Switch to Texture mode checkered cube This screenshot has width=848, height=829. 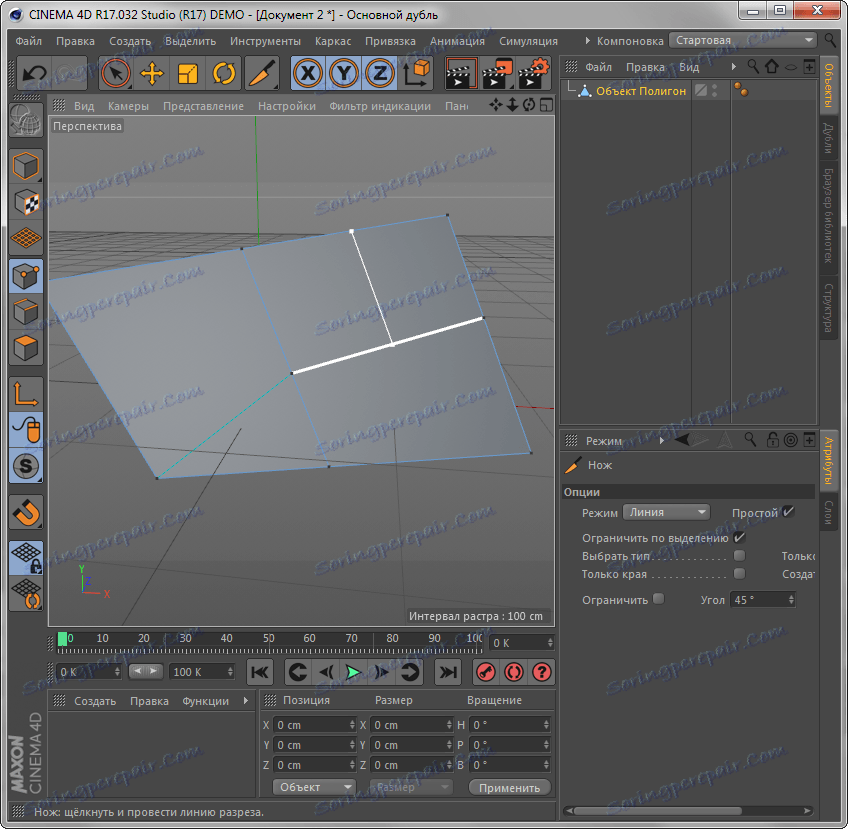click(x=25, y=202)
